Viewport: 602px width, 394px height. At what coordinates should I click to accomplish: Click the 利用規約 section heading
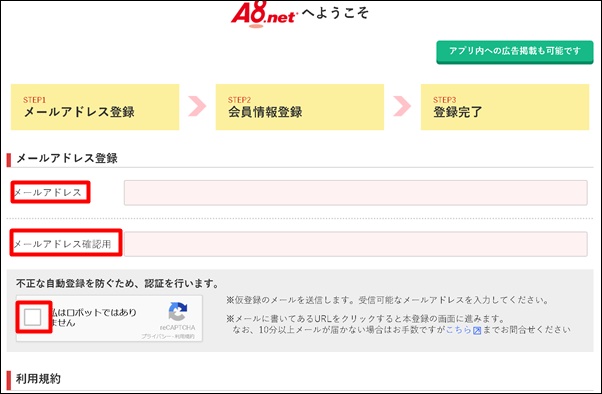coord(38,379)
